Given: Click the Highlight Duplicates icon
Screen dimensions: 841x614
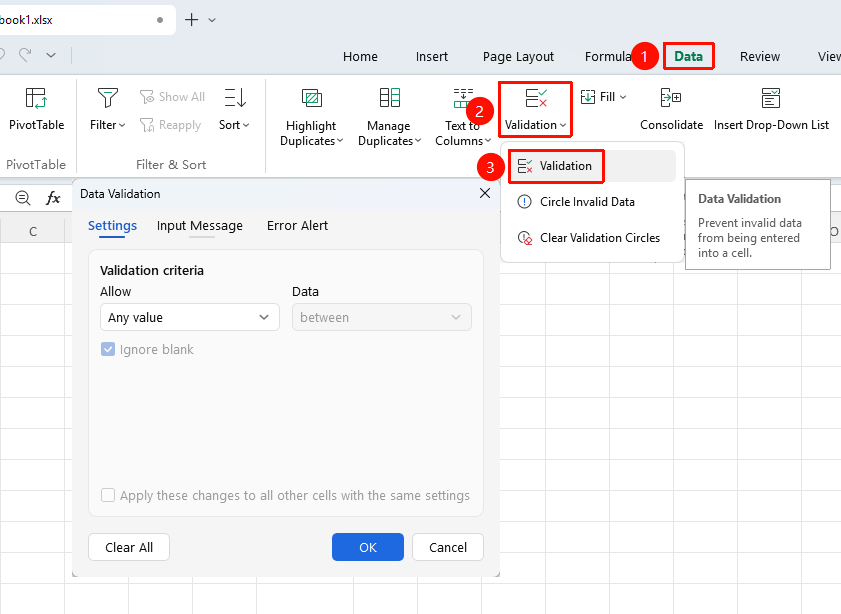Looking at the screenshot, I should pyautogui.click(x=312, y=98).
